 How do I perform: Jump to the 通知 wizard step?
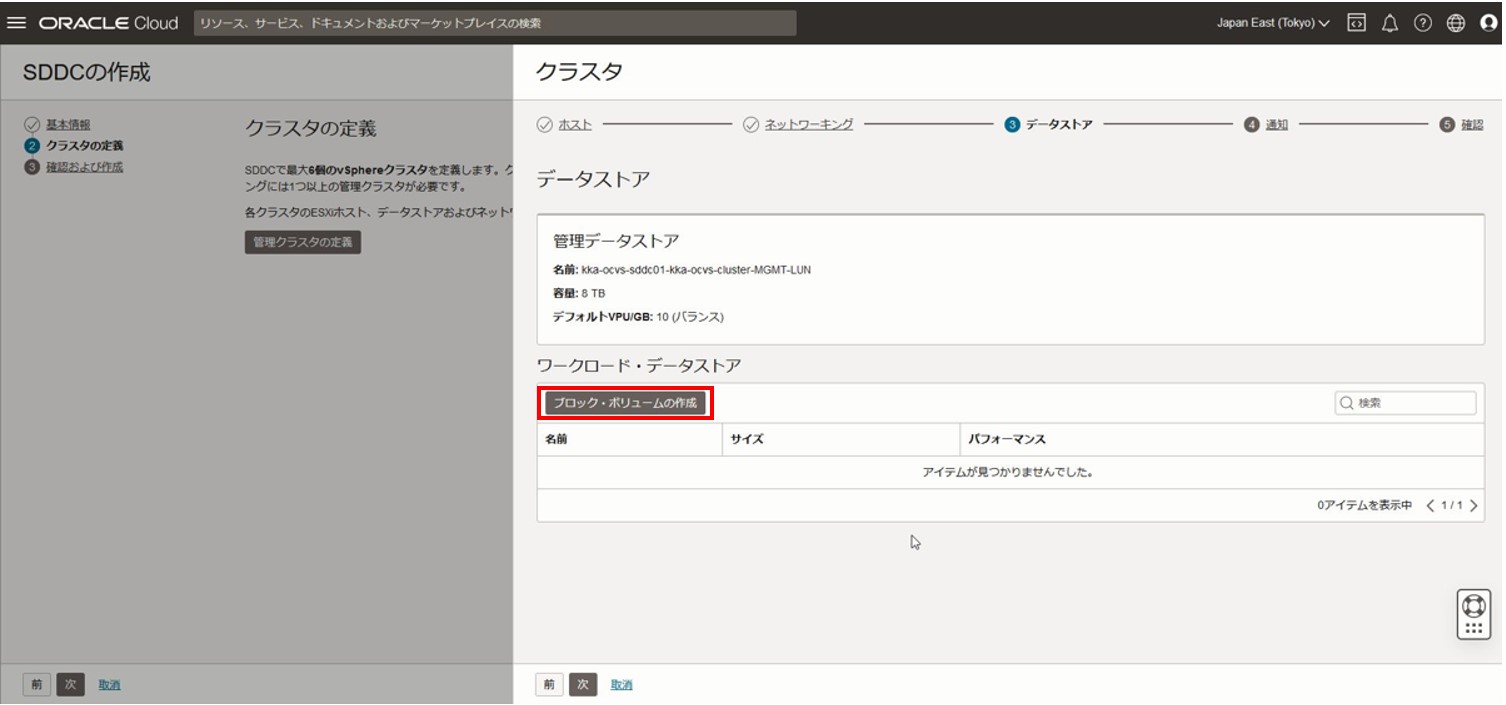1276,125
